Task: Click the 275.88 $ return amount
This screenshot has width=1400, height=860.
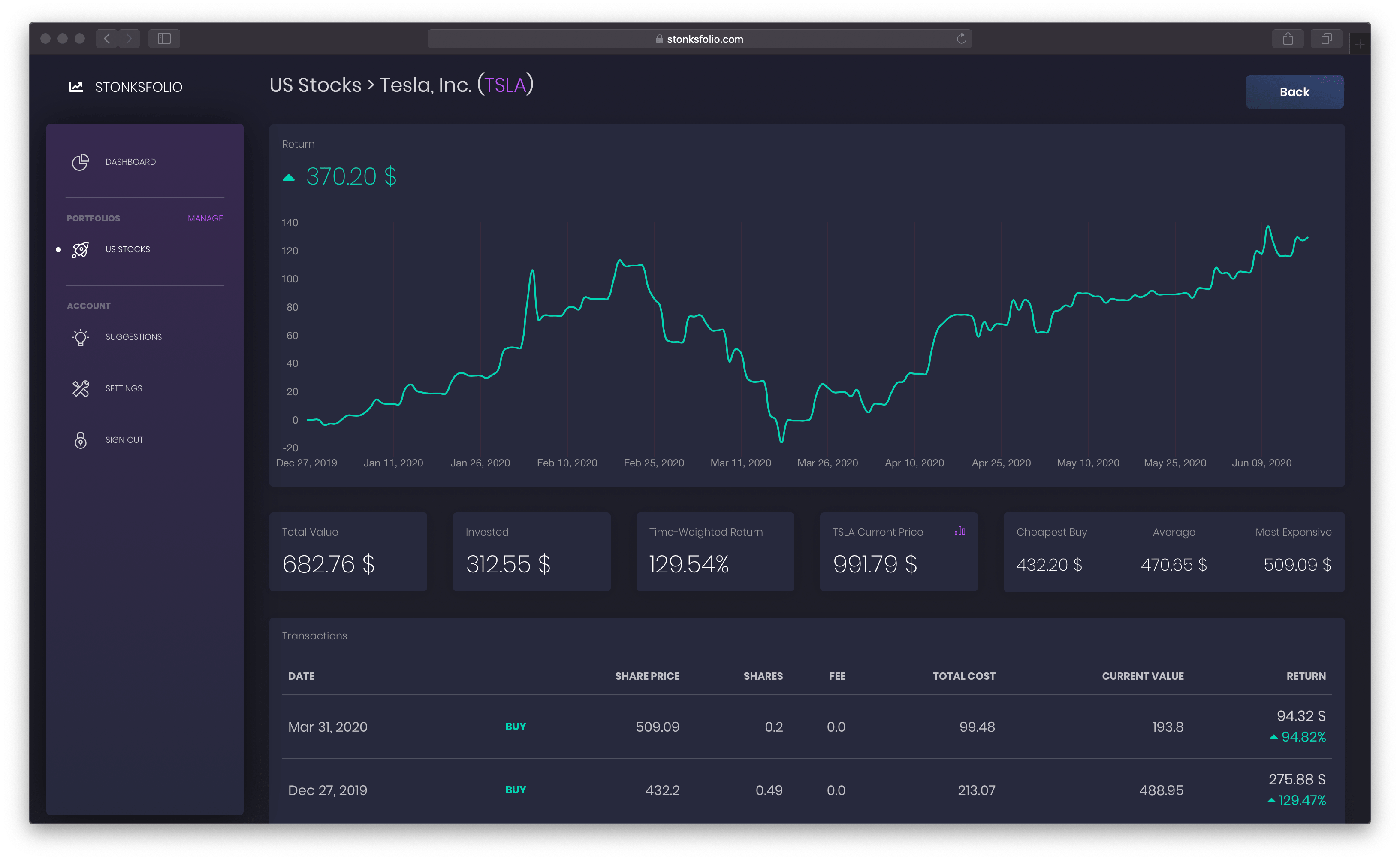Action: click(1297, 779)
